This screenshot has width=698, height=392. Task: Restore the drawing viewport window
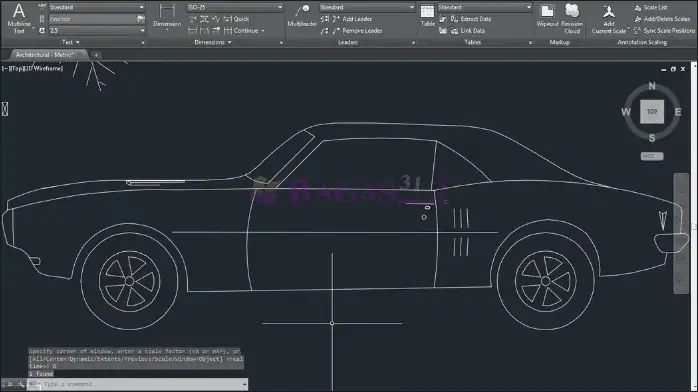coord(673,69)
